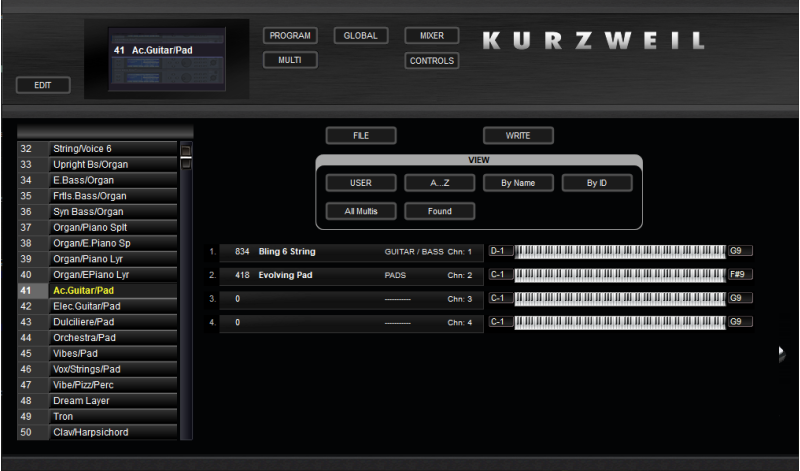Sort the list with A...Z view
800x471 pixels.
440,183
